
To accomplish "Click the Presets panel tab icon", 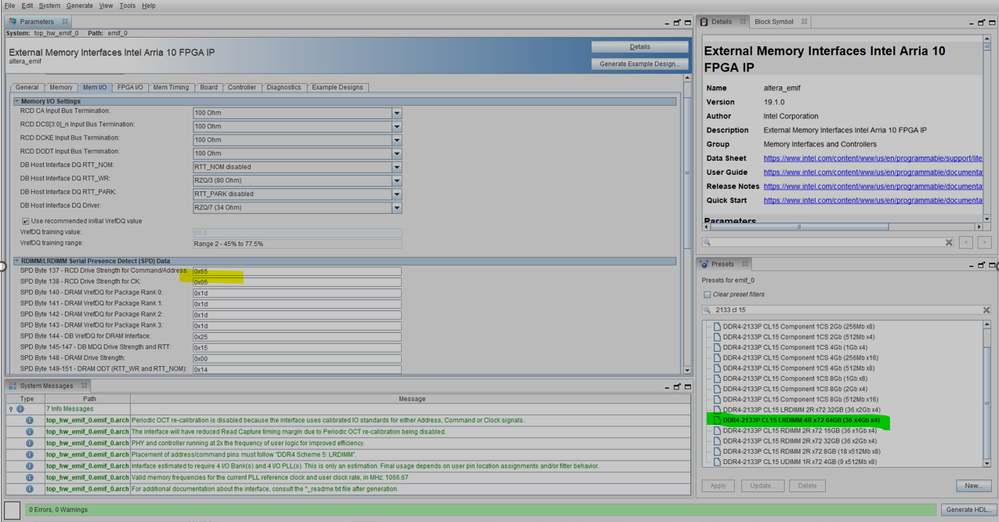I will (x=703, y=265).
